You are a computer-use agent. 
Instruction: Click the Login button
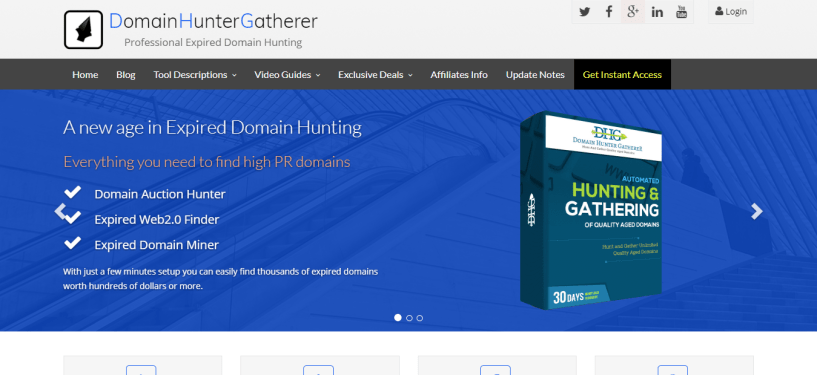coord(731,11)
